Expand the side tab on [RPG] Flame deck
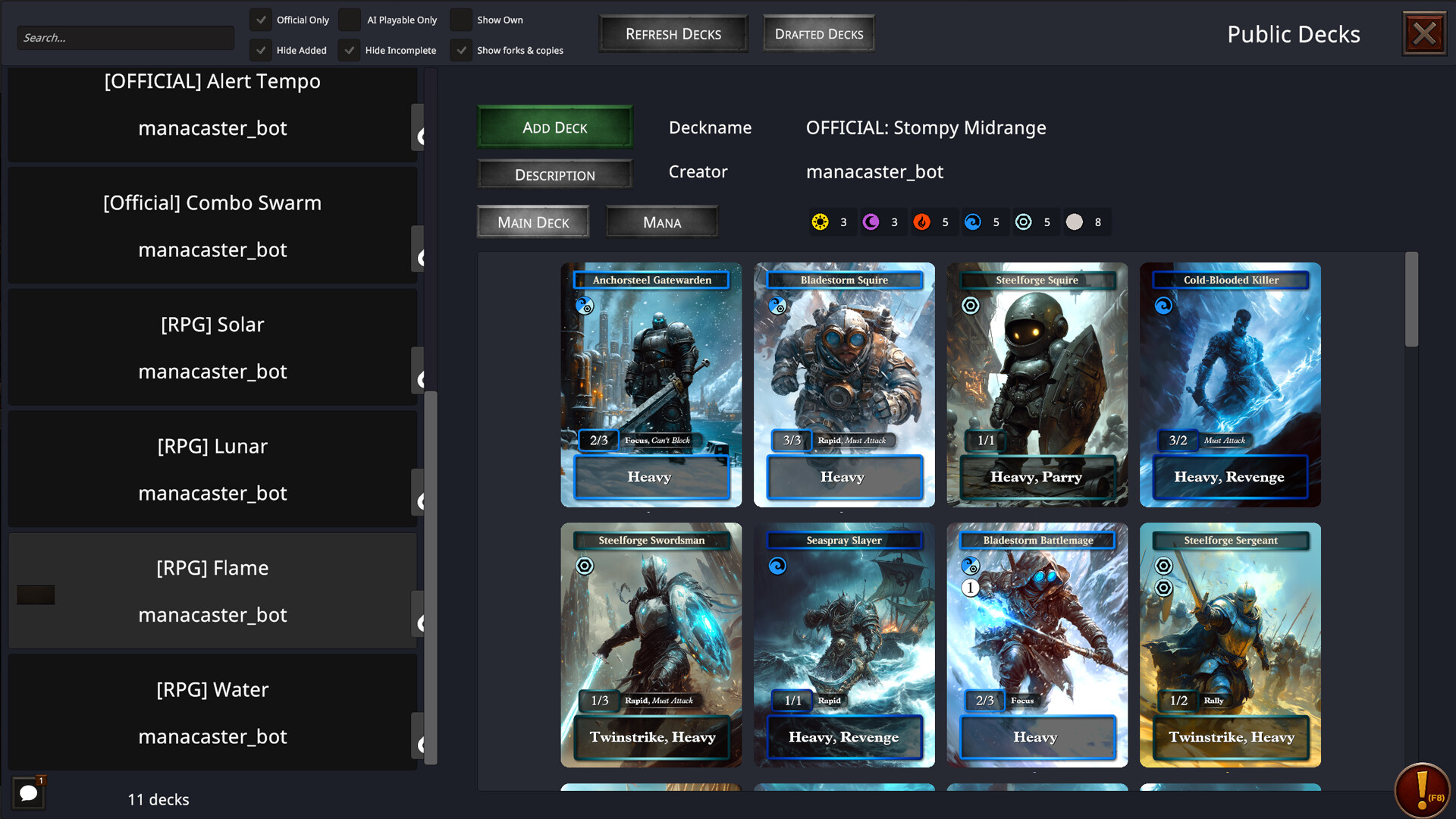 [x=419, y=615]
